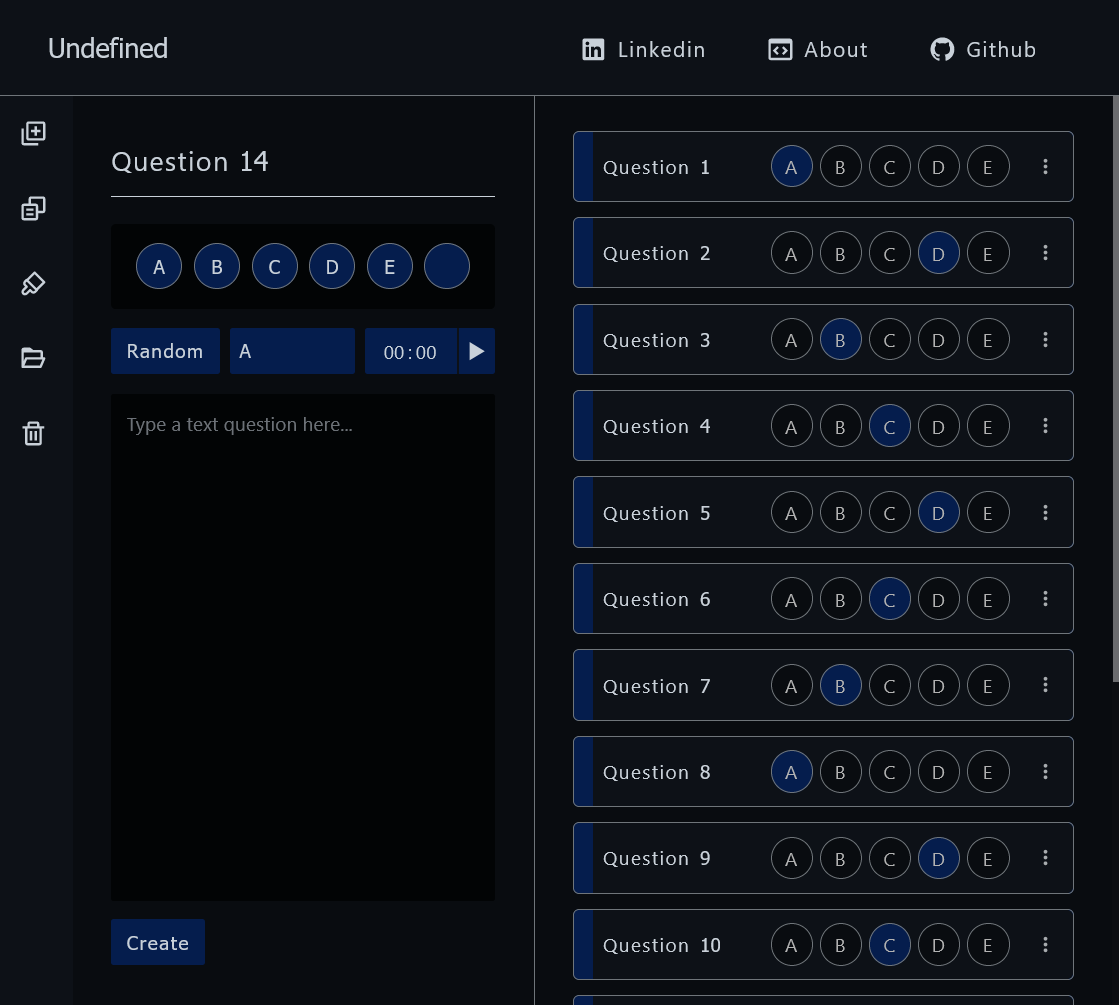The height and width of the screenshot is (1005, 1119).
Task: Click the Linkedin logo icon
Action: tap(593, 49)
